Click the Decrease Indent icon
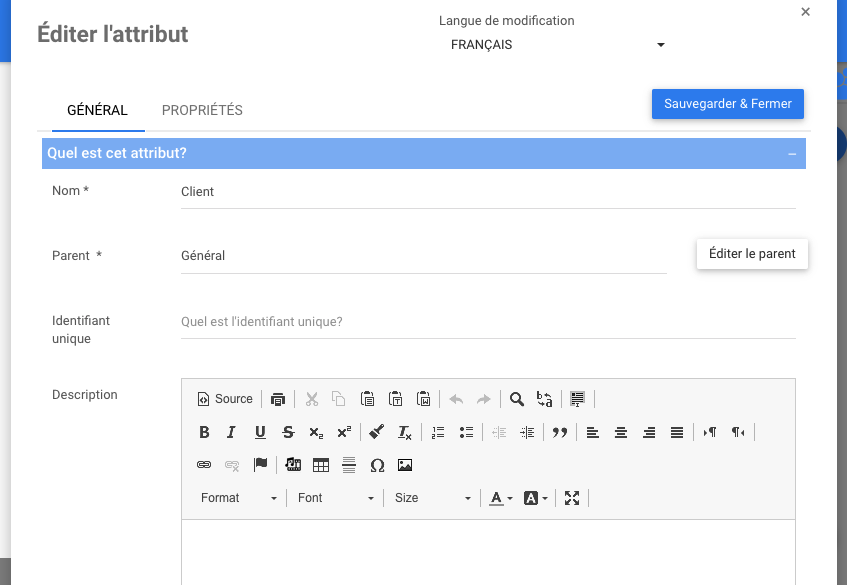The image size is (847, 585). point(499,432)
